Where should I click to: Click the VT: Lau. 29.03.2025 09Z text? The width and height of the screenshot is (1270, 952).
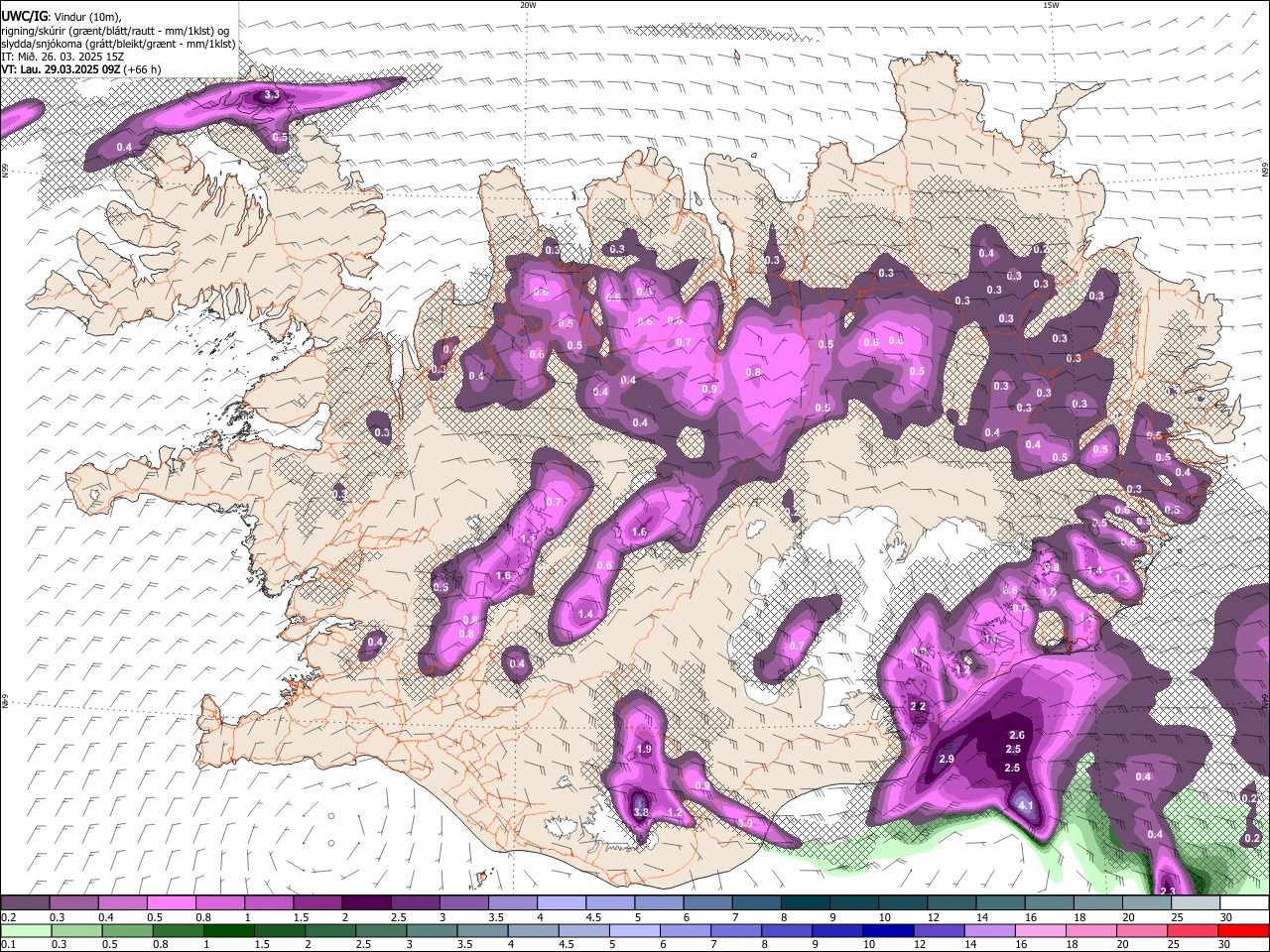coord(62,69)
